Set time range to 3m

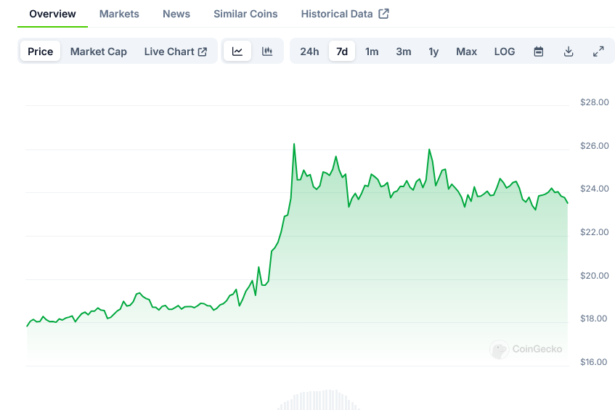click(403, 52)
